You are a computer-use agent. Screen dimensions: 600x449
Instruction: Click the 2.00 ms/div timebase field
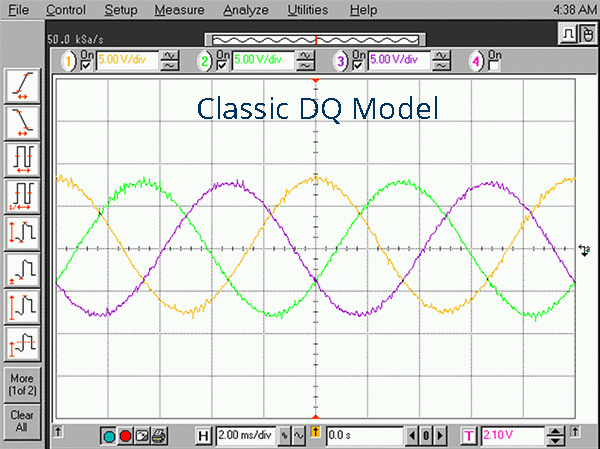click(x=246, y=436)
